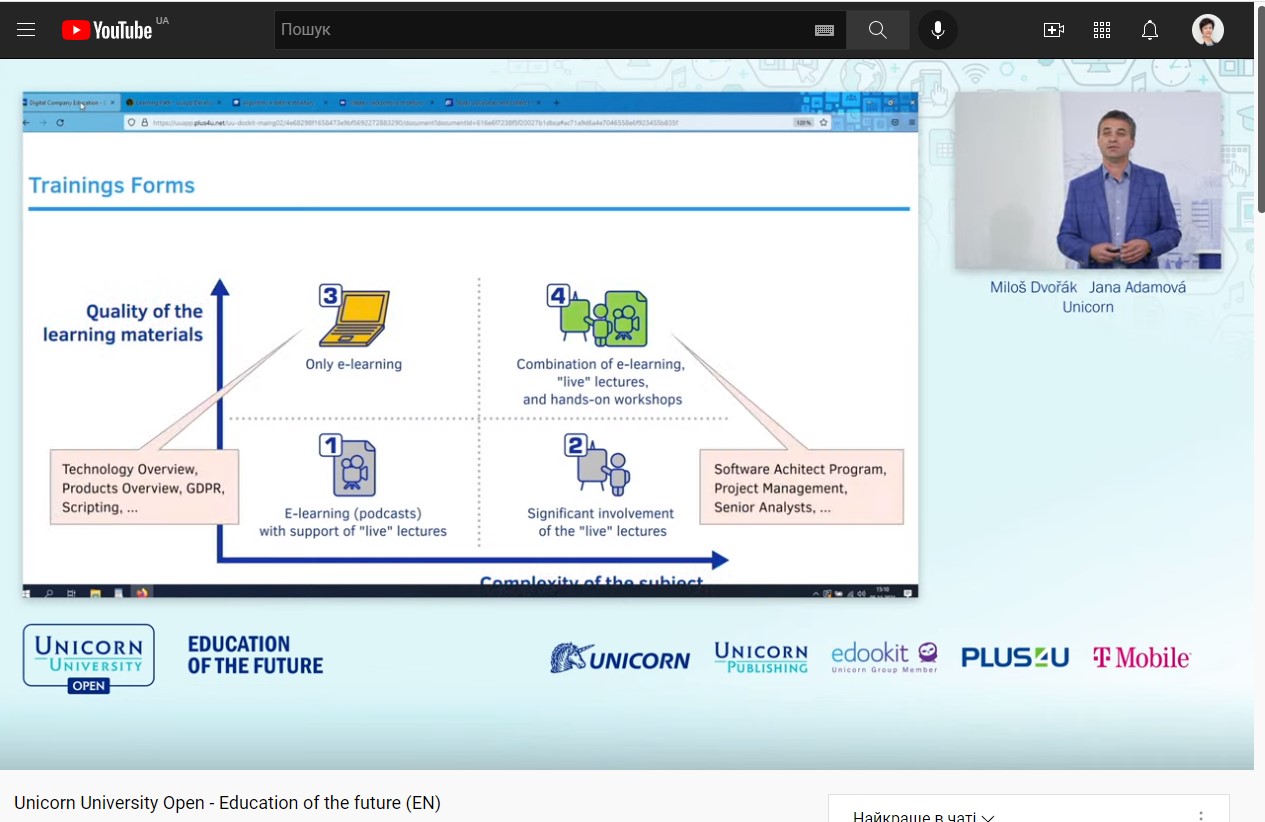Click the Quality of the learning materials label
Viewport: 1265px width, 822px height.
pos(123,323)
